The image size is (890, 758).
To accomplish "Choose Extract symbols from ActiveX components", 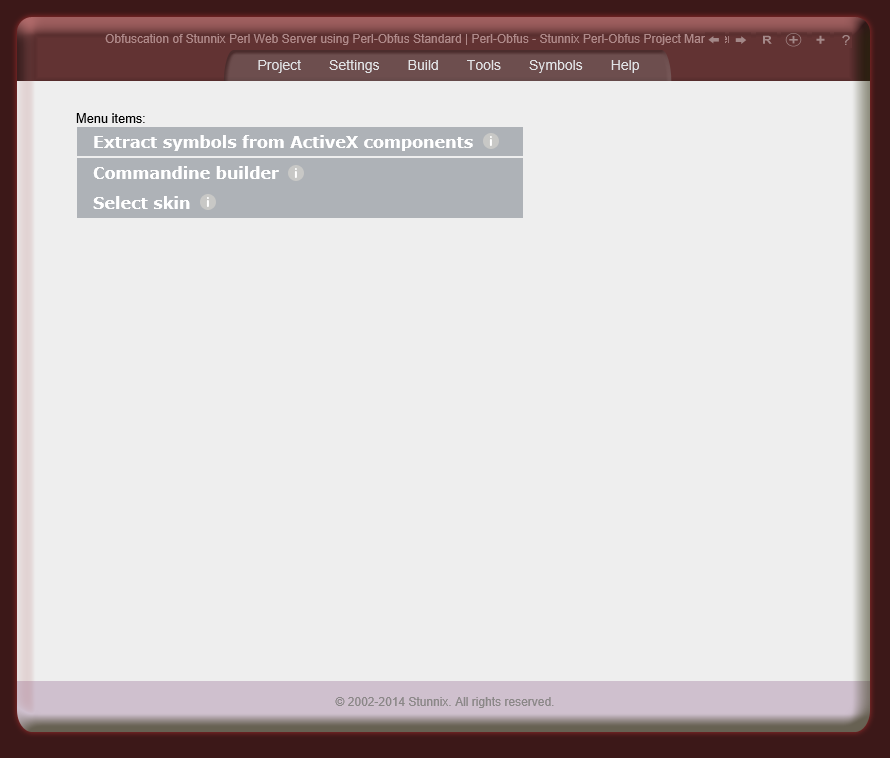I will tap(281, 142).
